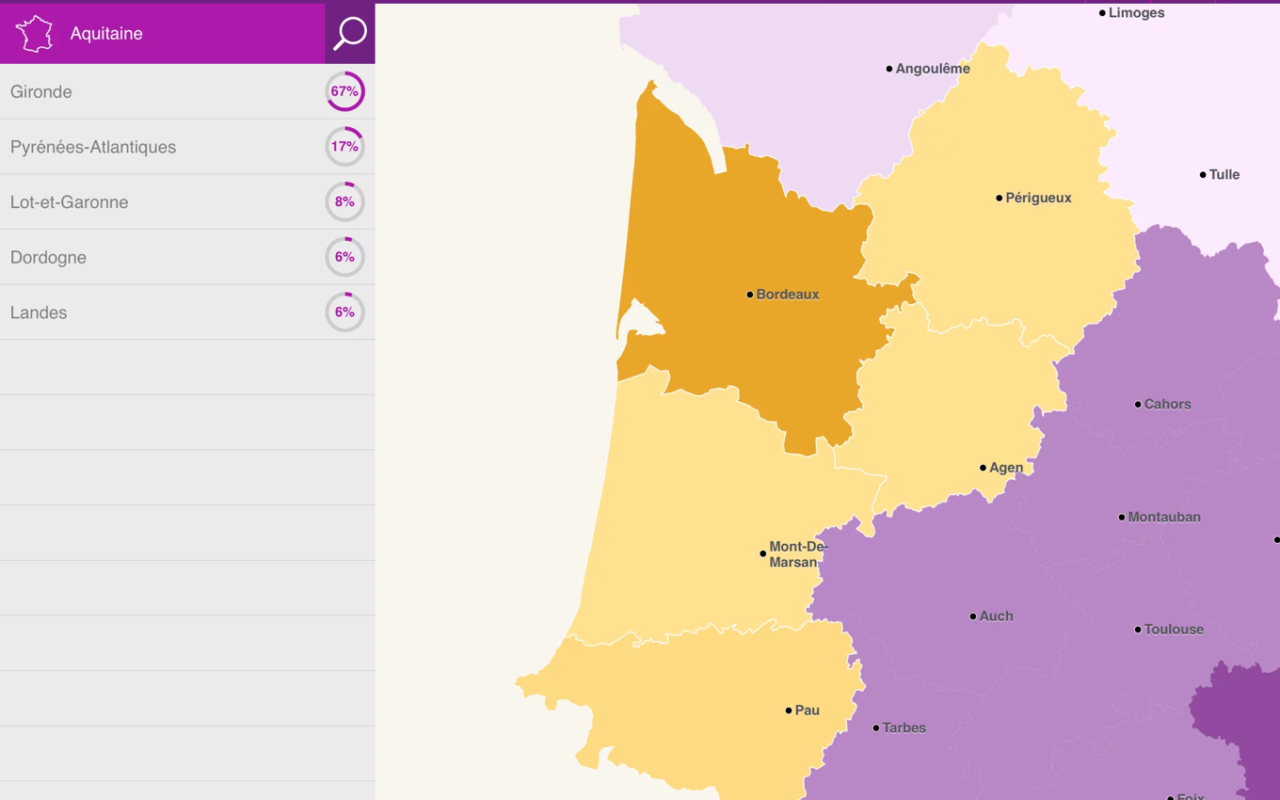Viewport: 1280px width, 800px height.
Task: Click the Auch city label
Action: point(996,616)
